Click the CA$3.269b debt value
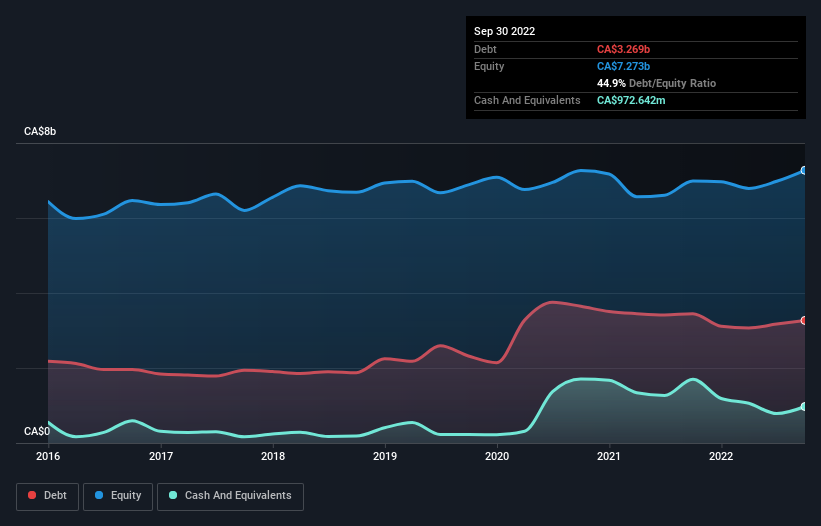This screenshot has width=821, height=526. (x=624, y=49)
